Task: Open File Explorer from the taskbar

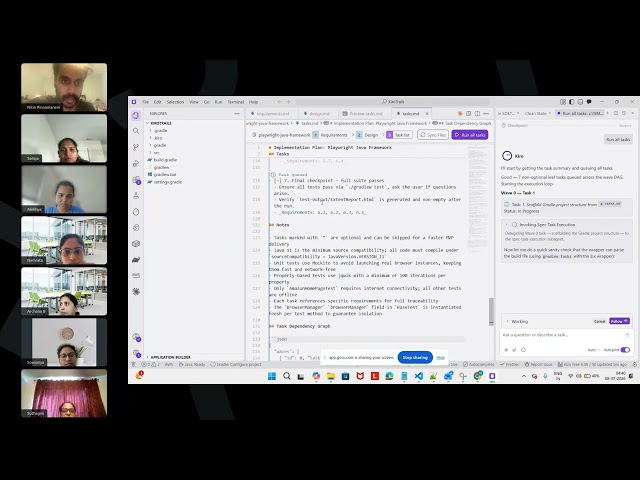Action: [331, 376]
